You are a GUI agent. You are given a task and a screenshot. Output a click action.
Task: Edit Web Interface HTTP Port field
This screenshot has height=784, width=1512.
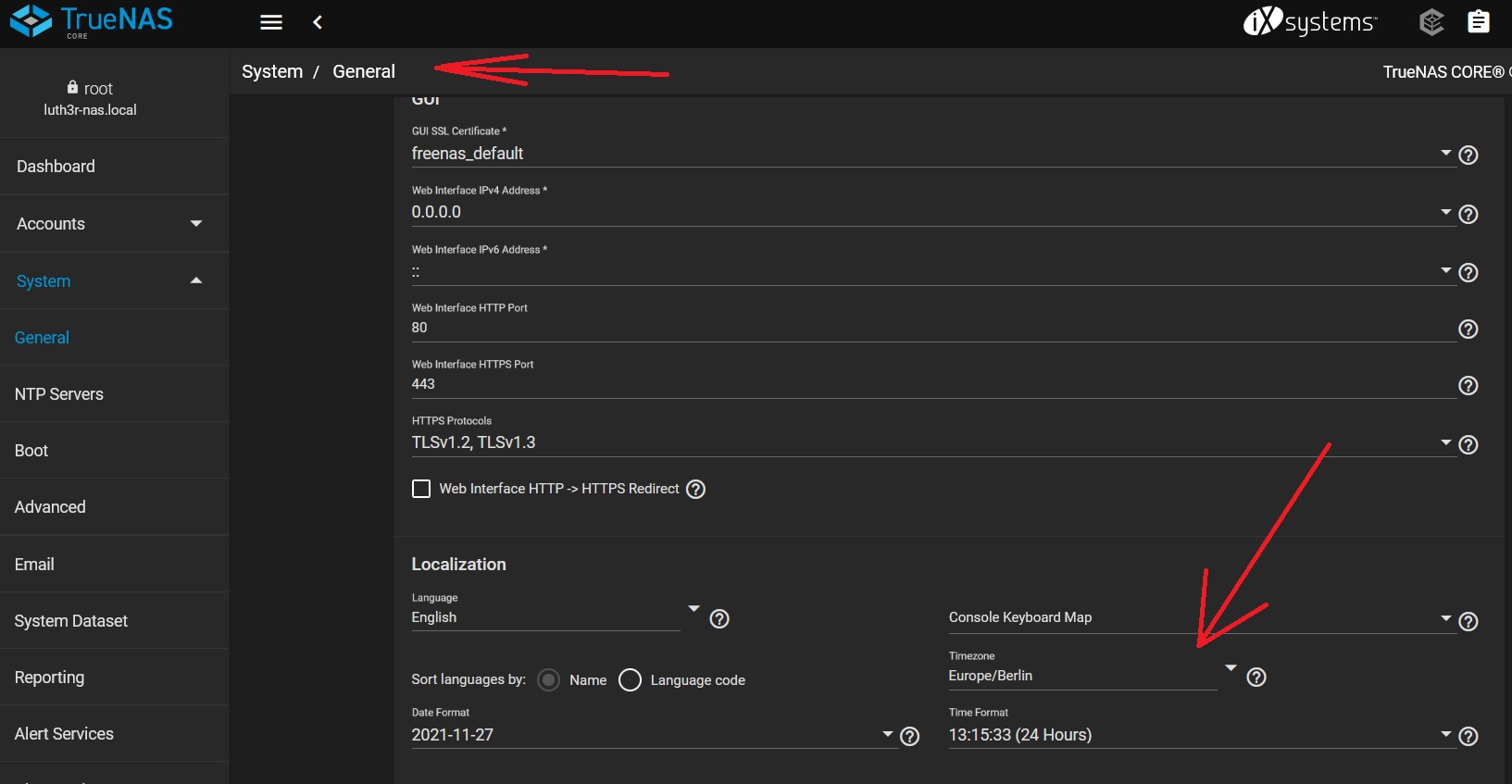tap(933, 328)
